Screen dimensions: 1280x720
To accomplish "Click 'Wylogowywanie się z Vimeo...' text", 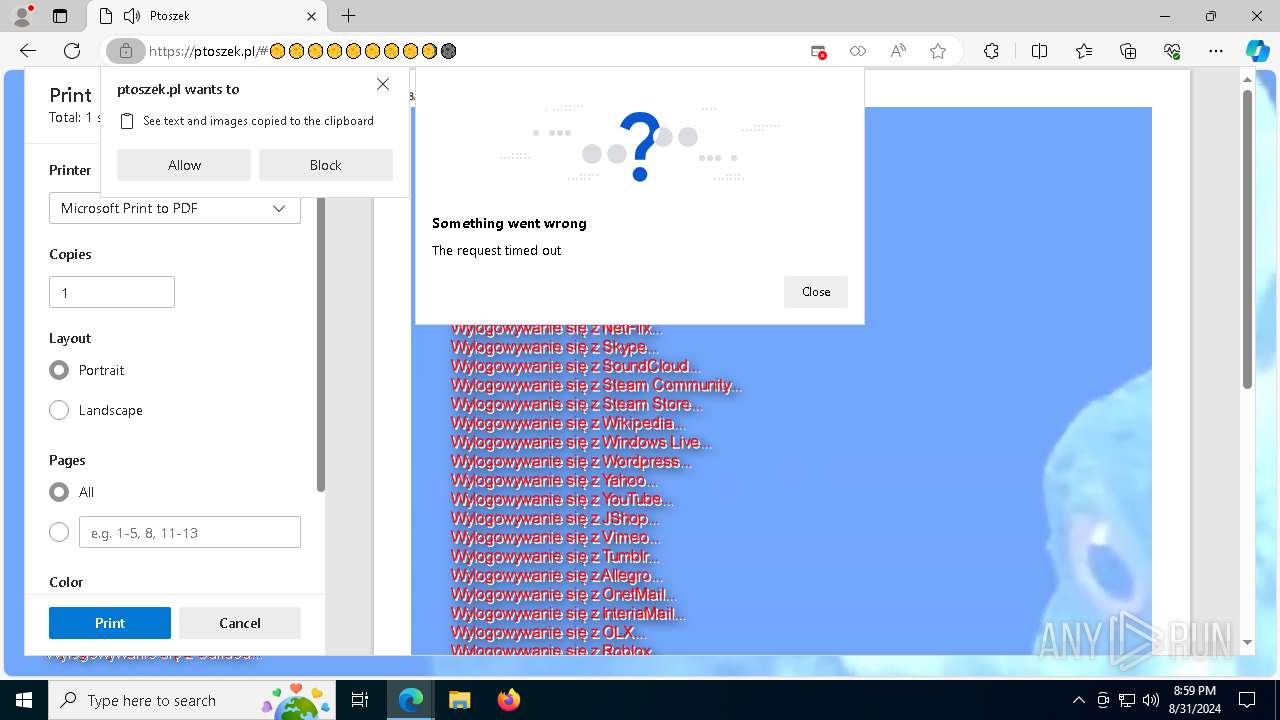I will pyautogui.click(x=555, y=537).
